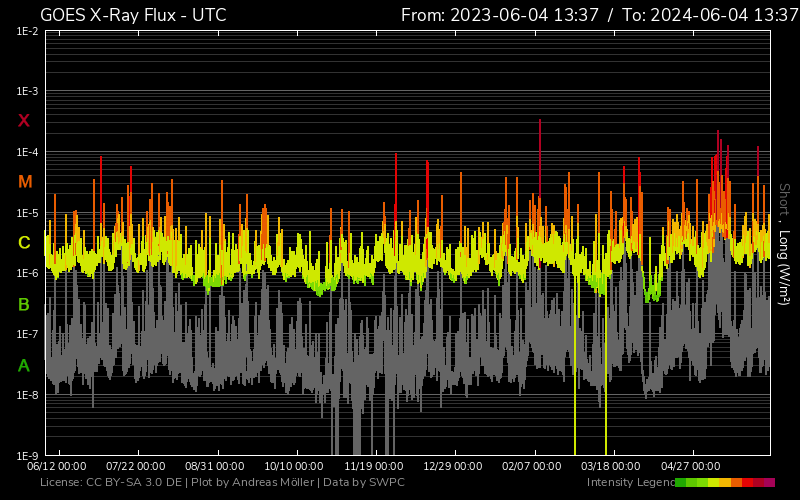Click the Intensity Legend label text
Viewport: 800px width, 500px height.
point(630,482)
